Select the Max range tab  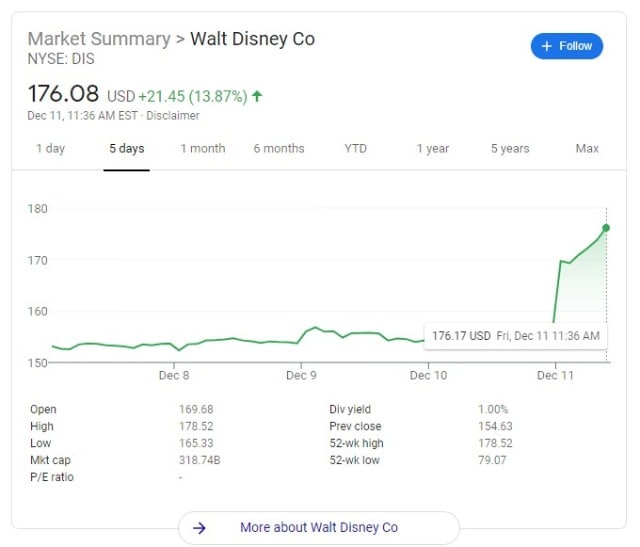click(x=587, y=148)
